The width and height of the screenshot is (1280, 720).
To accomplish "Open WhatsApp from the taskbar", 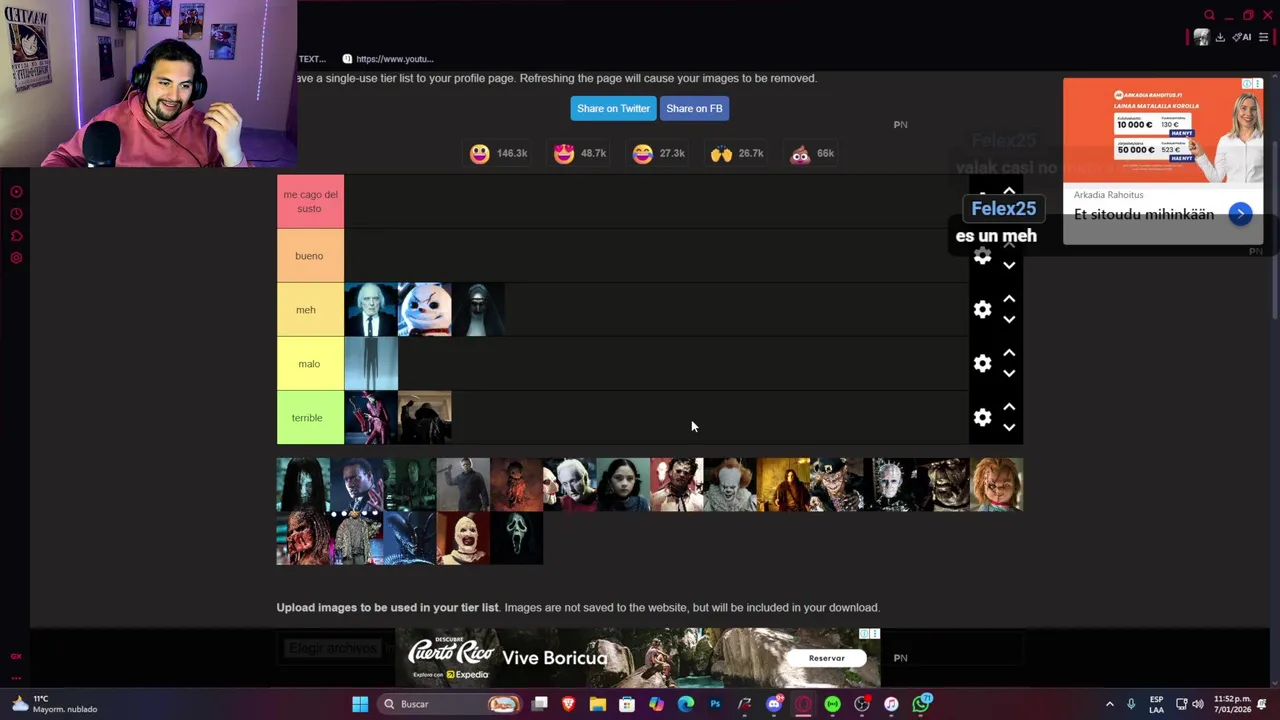I will 921,704.
